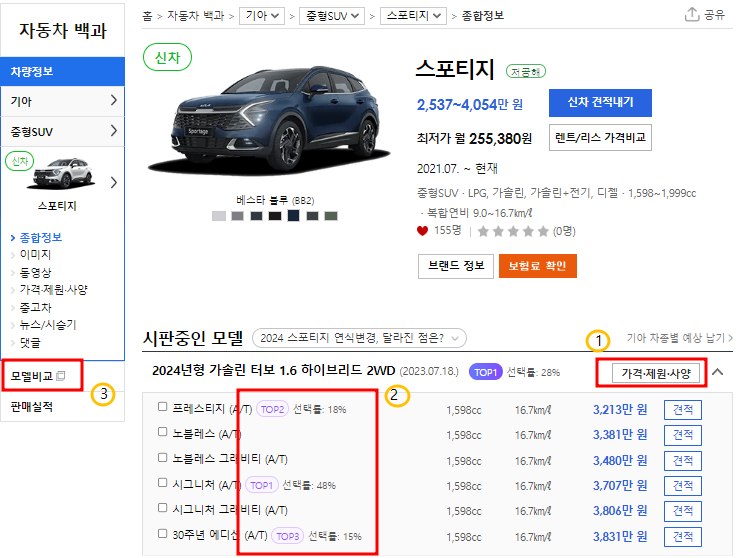756x558 pixels.
Task: Select 동영상 in sidebar menu
Action: (35, 272)
